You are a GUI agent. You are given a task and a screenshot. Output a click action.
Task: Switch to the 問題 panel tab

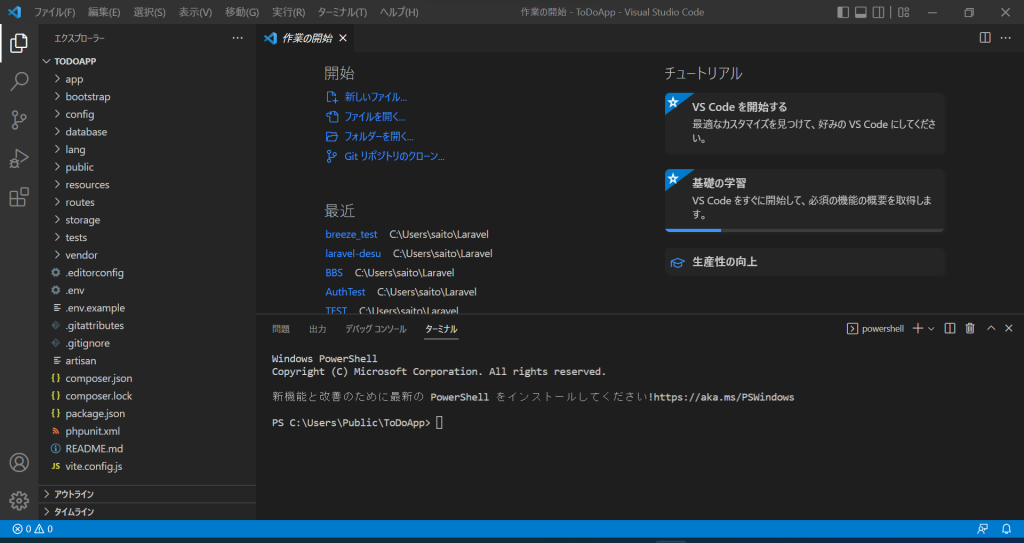tap(281, 329)
